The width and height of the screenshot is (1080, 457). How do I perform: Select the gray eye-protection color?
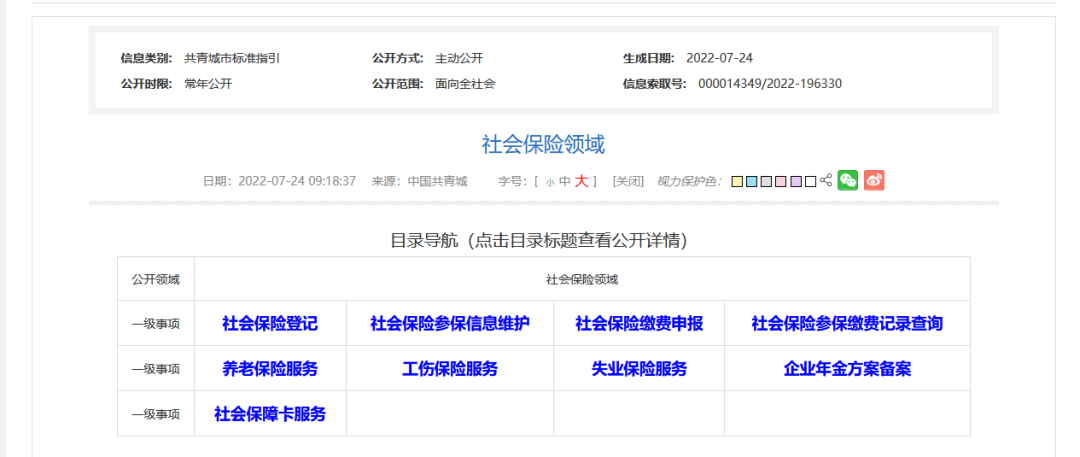(x=766, y=182)
